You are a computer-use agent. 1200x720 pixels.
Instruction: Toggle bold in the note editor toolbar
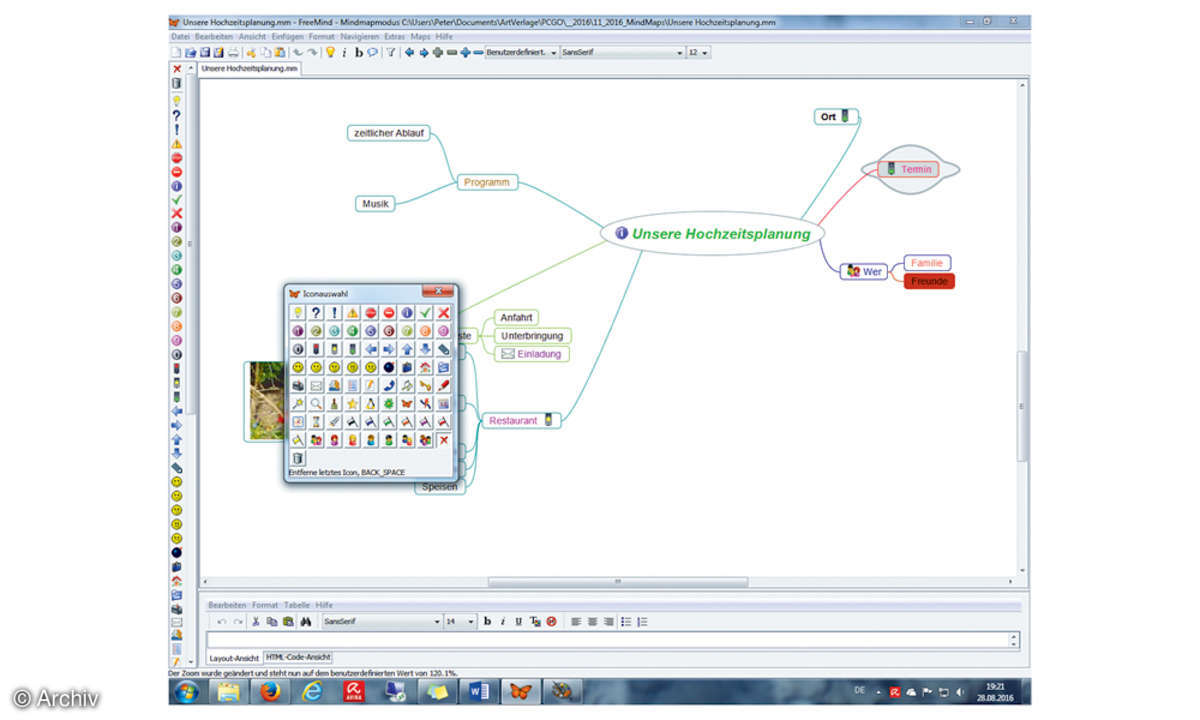(x=487, y=621)
